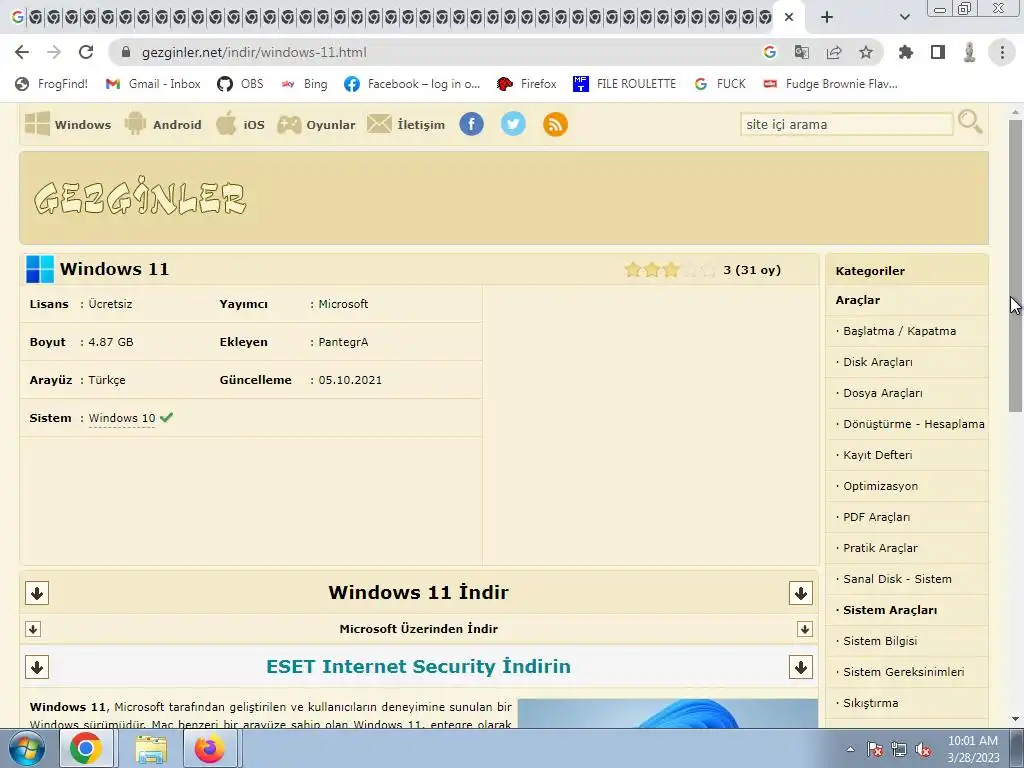The width and height of the screenshot is (1024, 768).
Task: Open Chrome profile avatar
Action: coord(969,52)
